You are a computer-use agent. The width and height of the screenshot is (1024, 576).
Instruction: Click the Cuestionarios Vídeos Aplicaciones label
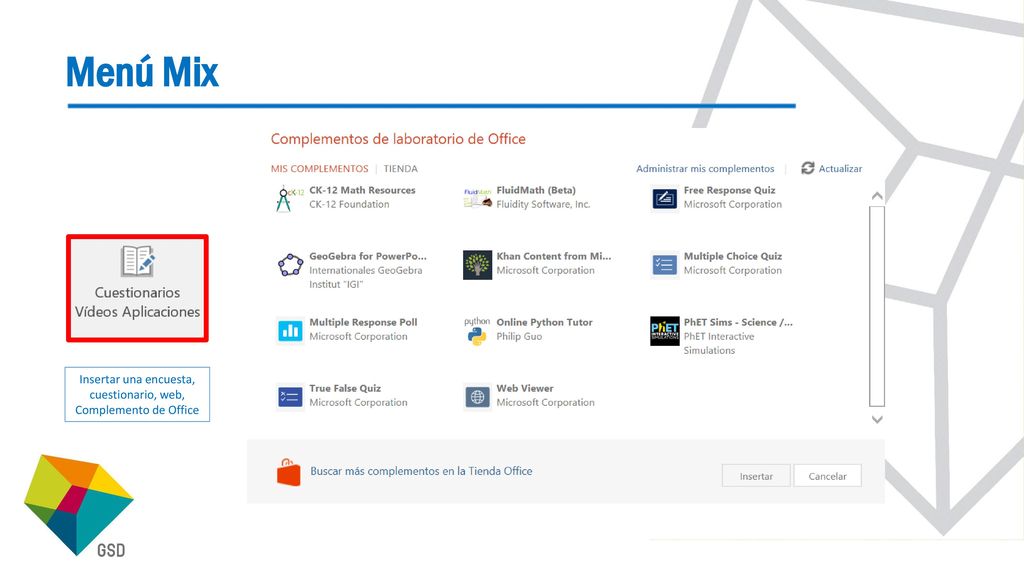[x=137, y=302]
